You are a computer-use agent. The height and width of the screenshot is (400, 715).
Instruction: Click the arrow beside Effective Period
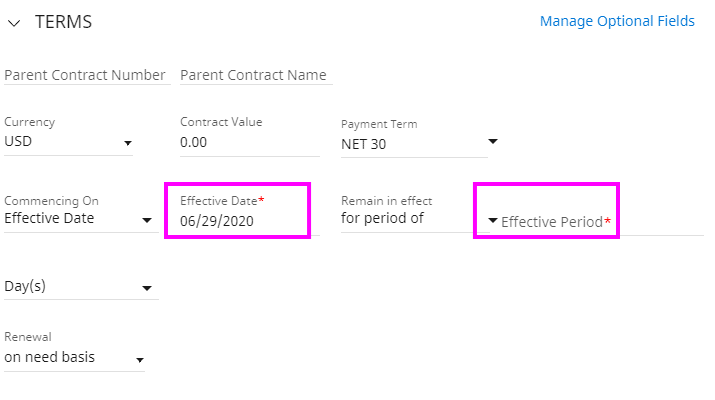492,220
